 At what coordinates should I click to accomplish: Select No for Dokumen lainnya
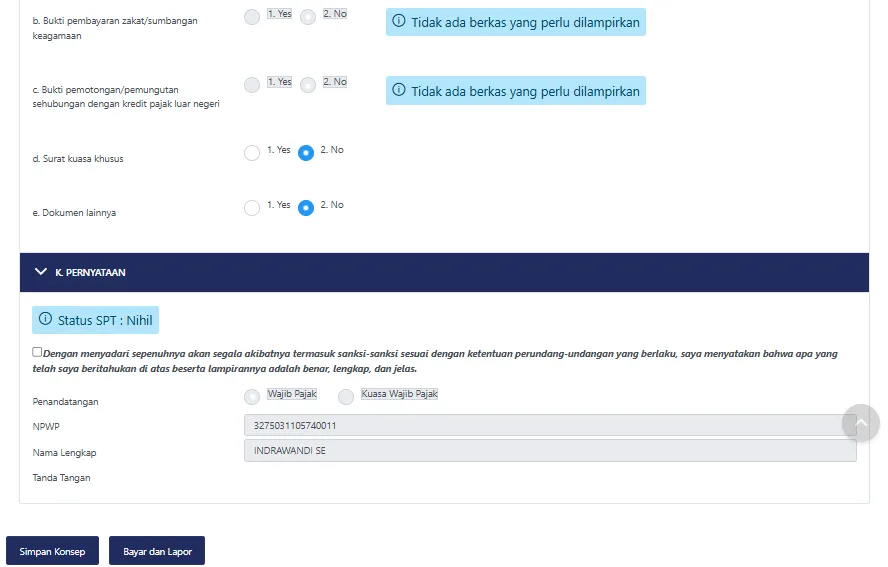(x=306, y=208)
